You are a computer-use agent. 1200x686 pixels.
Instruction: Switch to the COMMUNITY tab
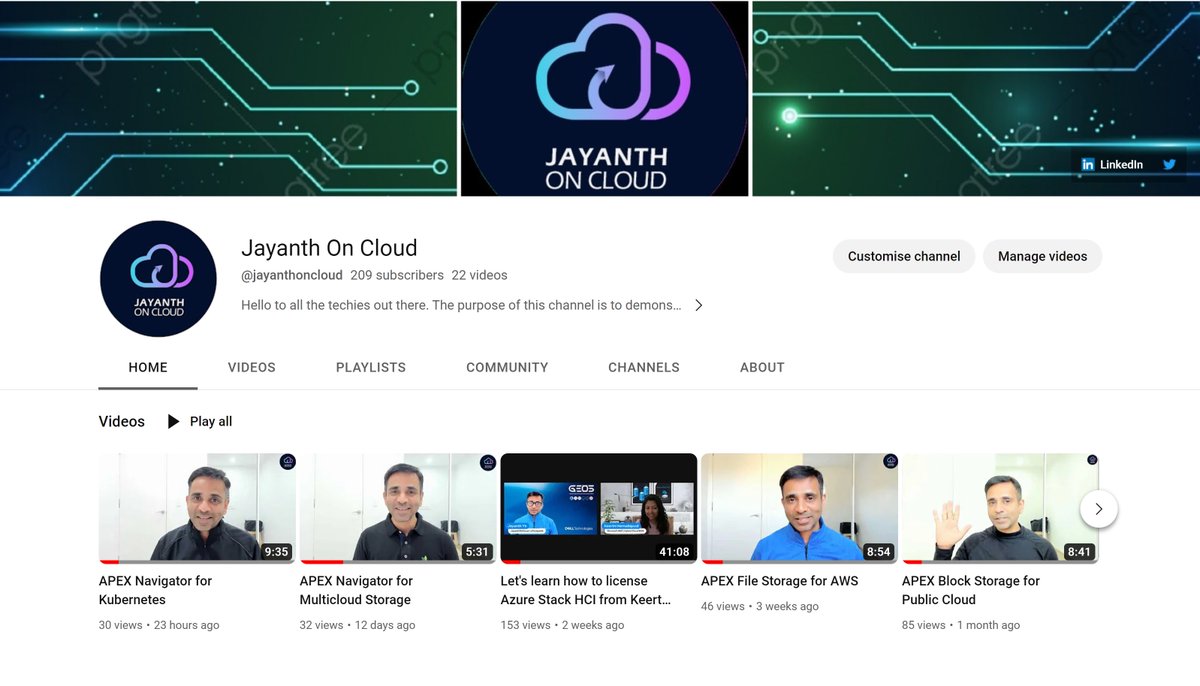(506, 367)
